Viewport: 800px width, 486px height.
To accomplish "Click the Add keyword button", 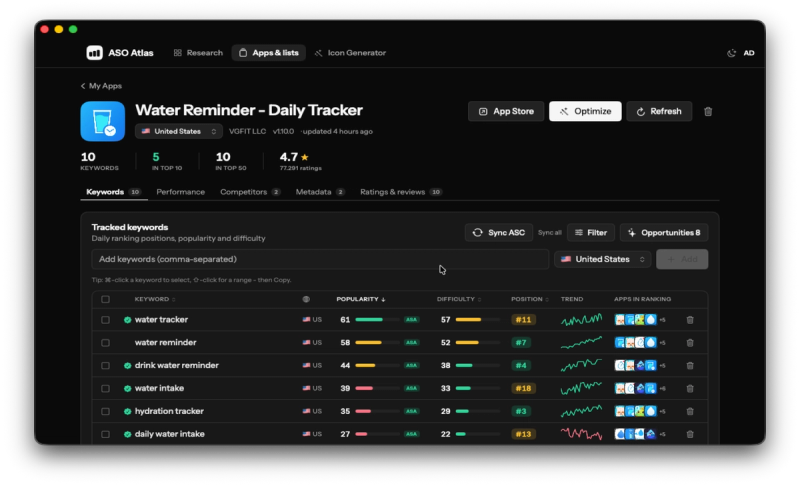I will (x=682, y=259).
